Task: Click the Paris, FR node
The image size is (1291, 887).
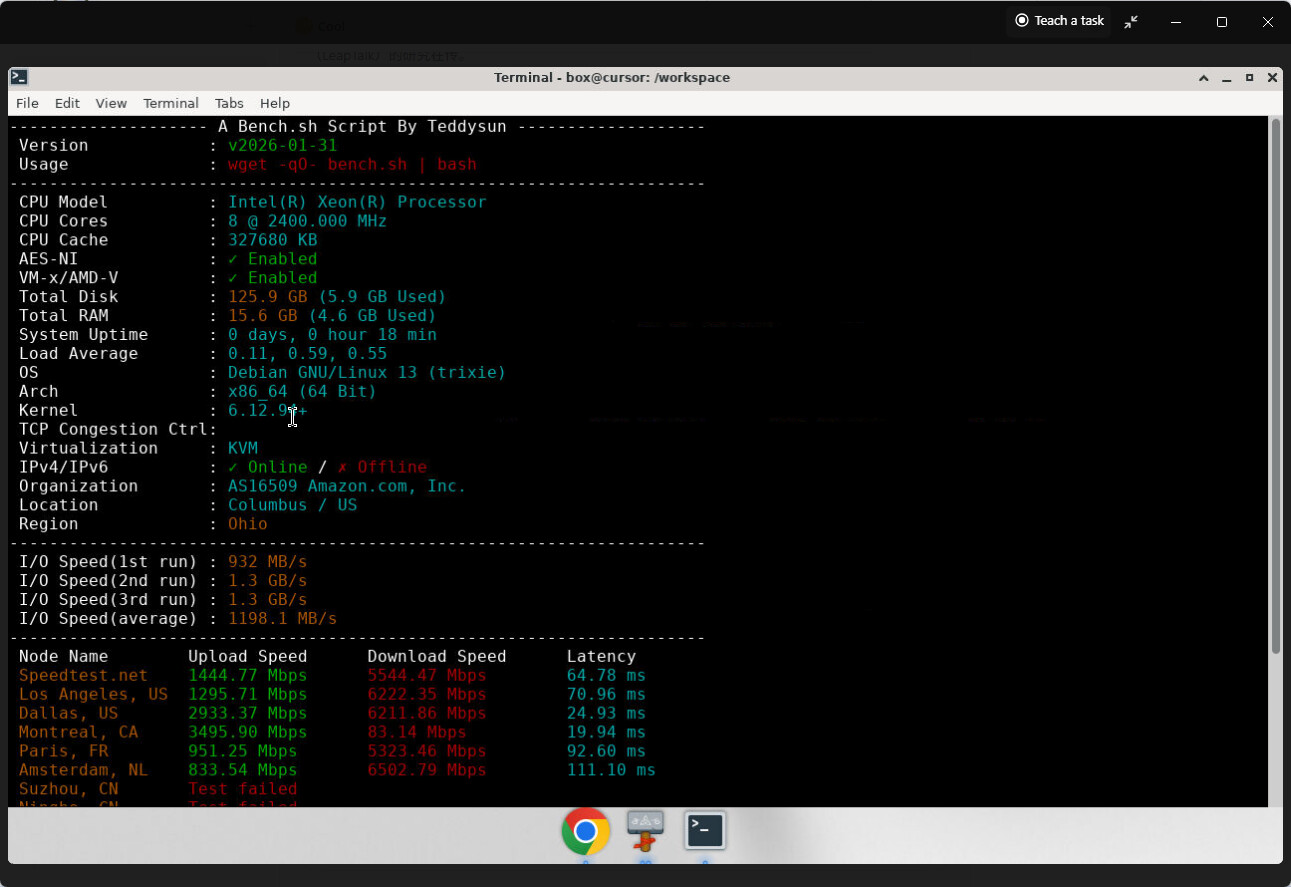Action: click(x=63, y=752)
